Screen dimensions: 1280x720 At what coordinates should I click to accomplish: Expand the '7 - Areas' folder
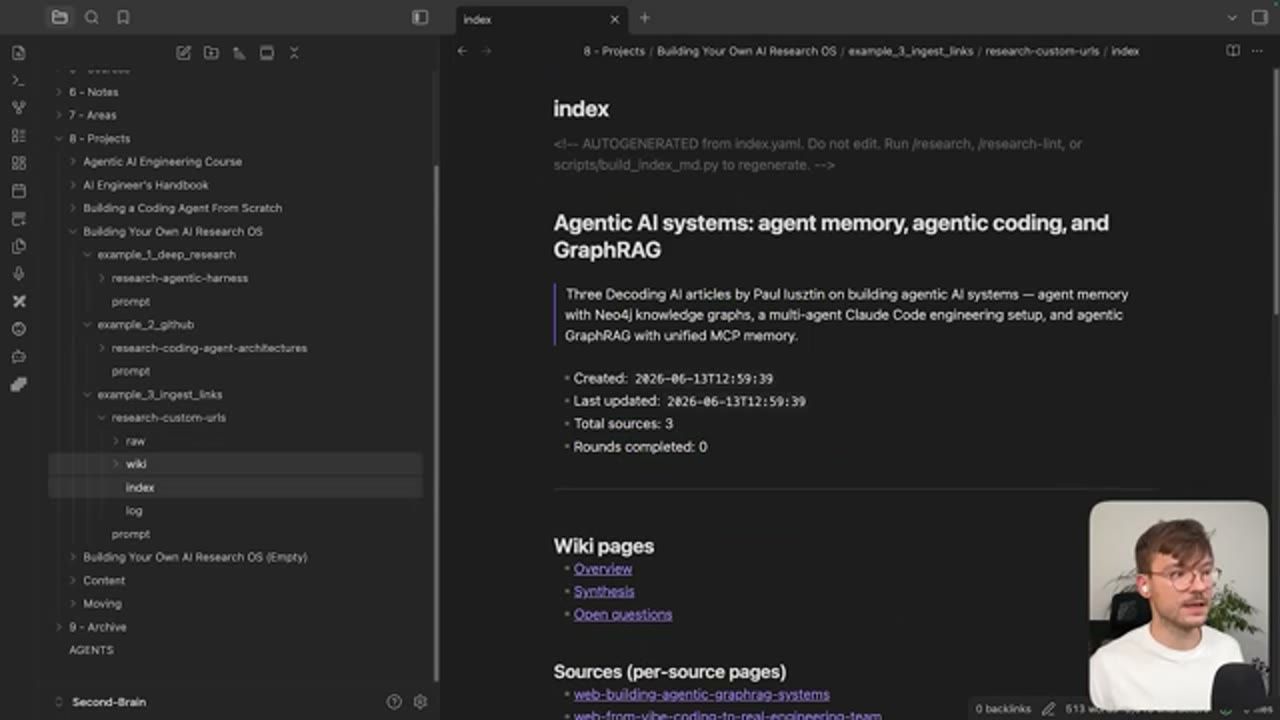point(92,115)
